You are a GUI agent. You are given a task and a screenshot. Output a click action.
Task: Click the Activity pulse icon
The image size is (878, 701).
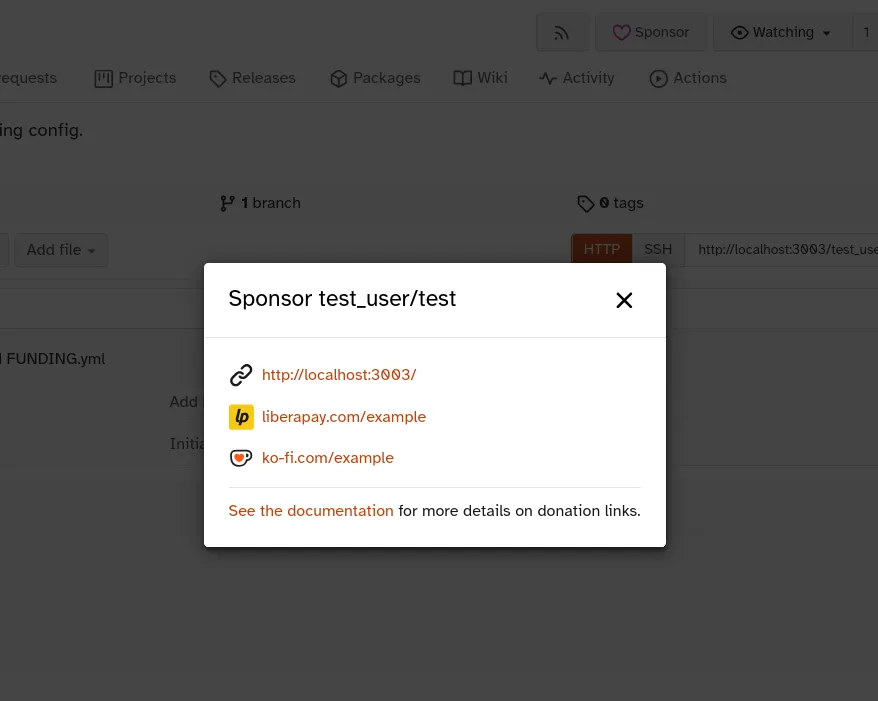pyautogui.click(x=548, y=78)
